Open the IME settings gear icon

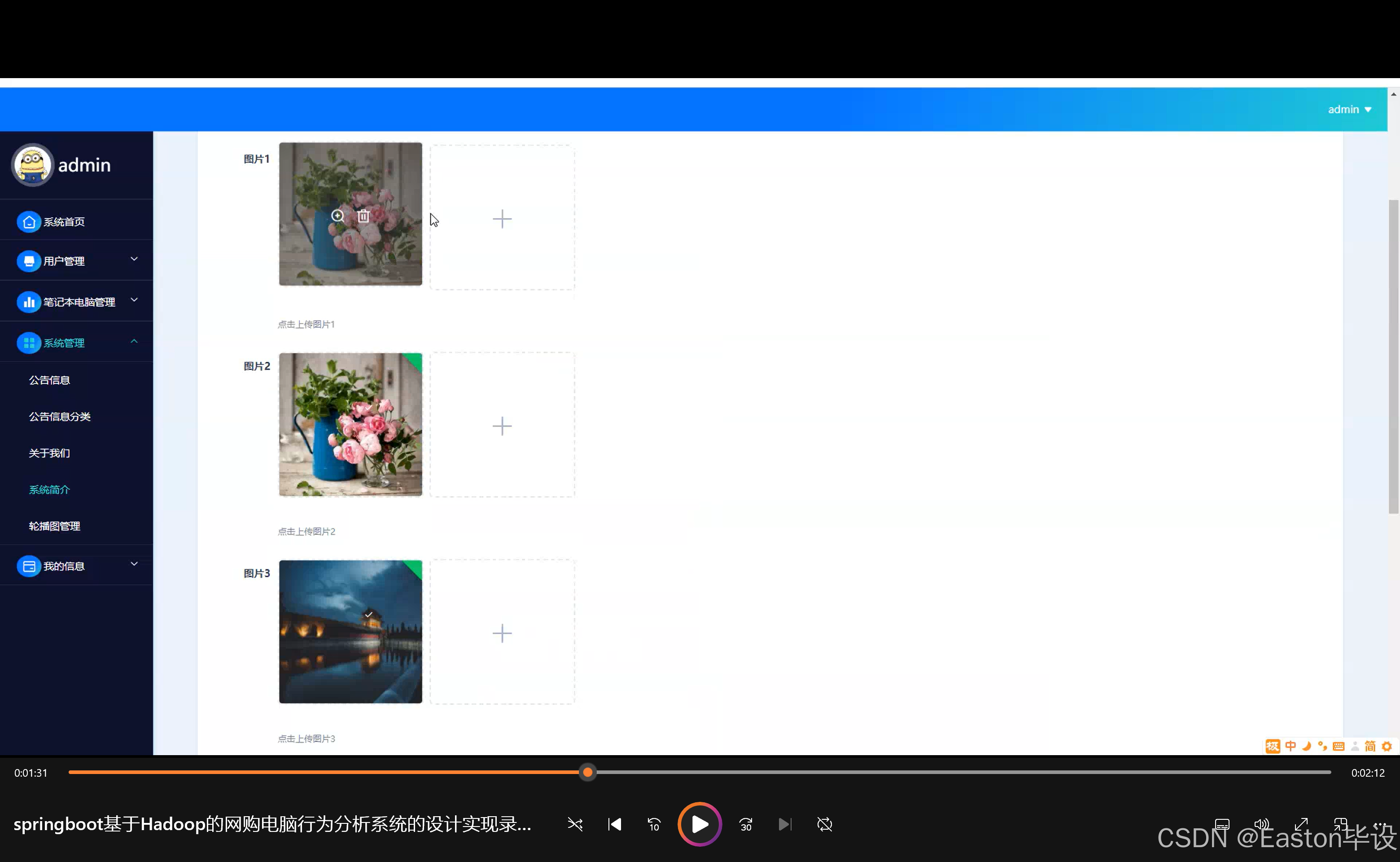click(x=1387, y=746)
